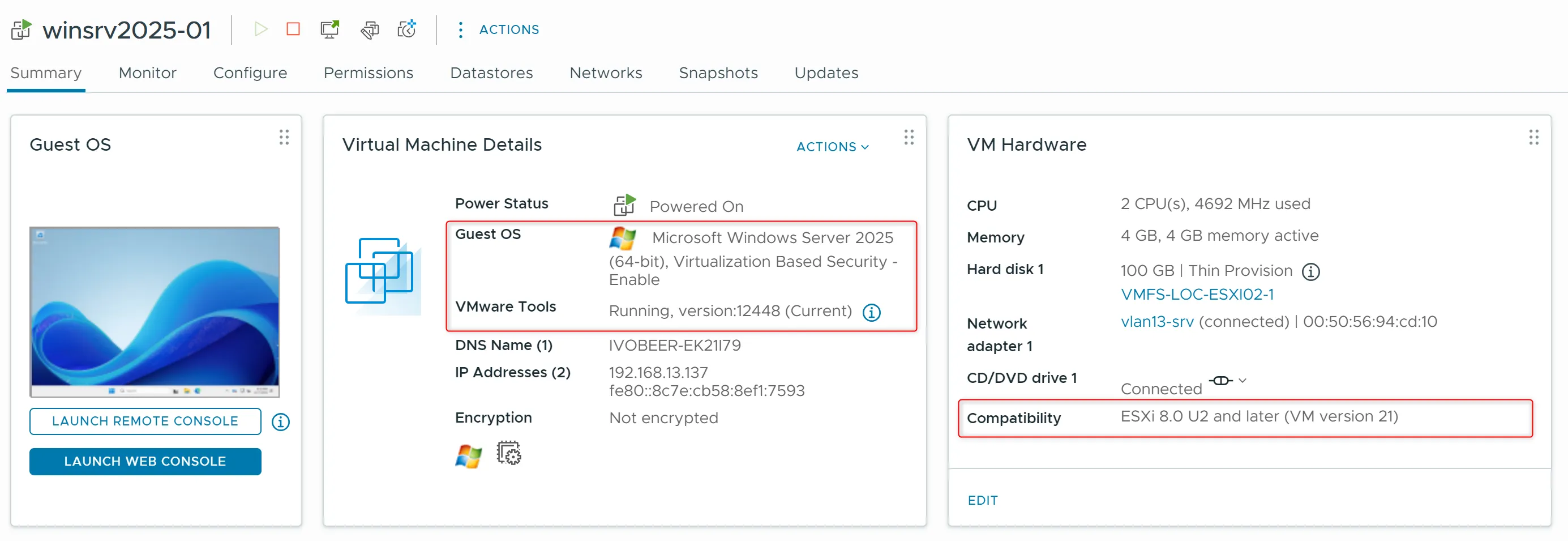Click the CD/DVD 'Connected' status text
The width and height of the screenshot is (1568, 541).
point(1161,389)
